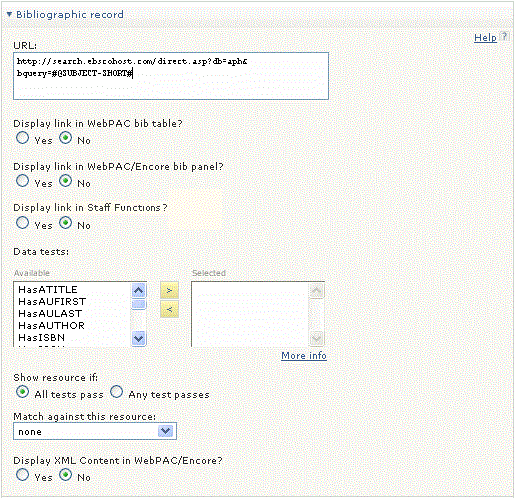Screen dimensions: 515x498
Task: Select Yes for WebPAC bib table link
Action: [x=22, y=138]
